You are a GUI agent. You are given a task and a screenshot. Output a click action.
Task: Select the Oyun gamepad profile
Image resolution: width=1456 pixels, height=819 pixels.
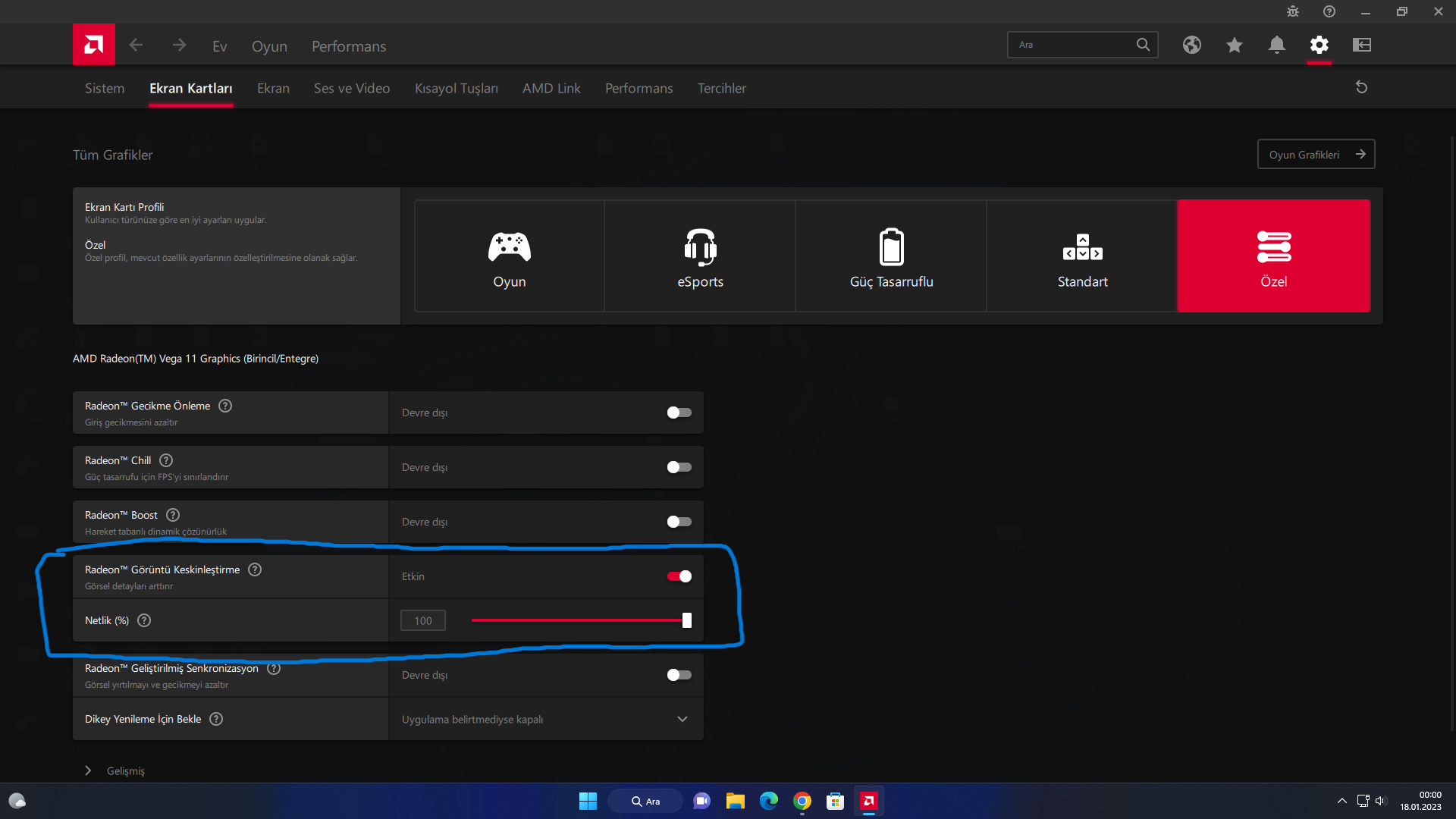[x=510, y=256]
